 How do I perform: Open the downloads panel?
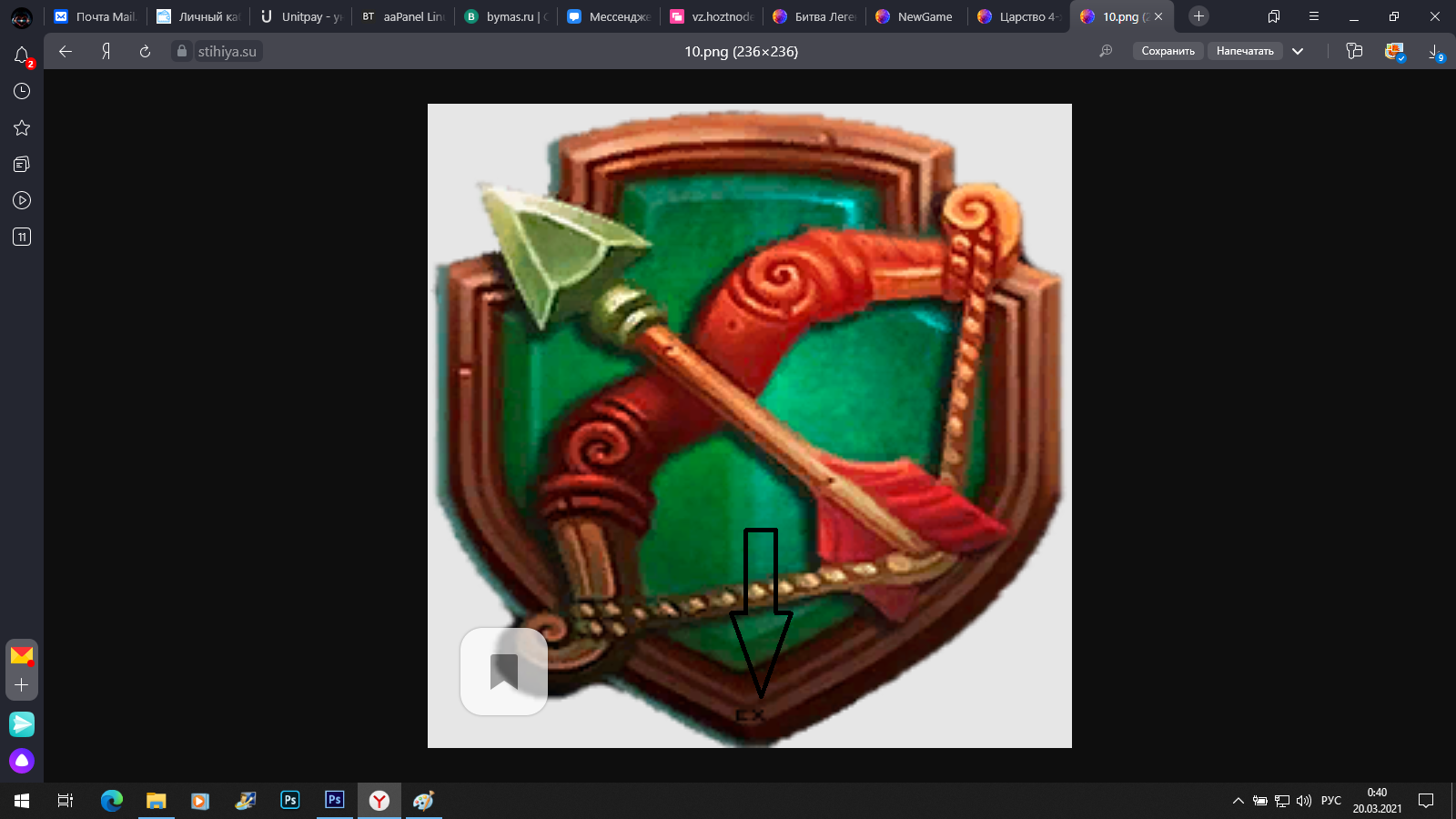pyautogui.click(x=1435, y=52)
